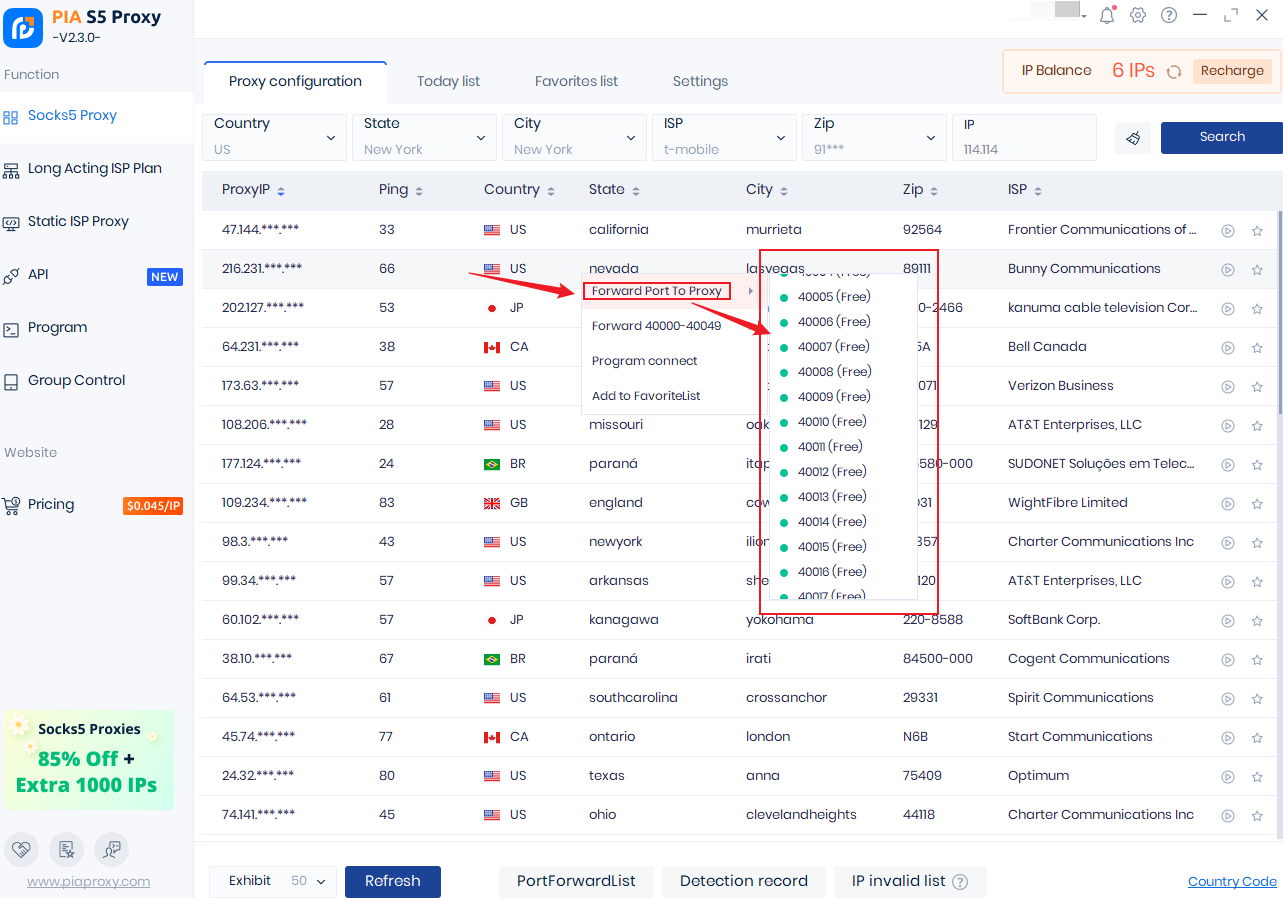Favorite the Bell Canada row star
Viewport: 1283px width, 898px height.
1257,348
